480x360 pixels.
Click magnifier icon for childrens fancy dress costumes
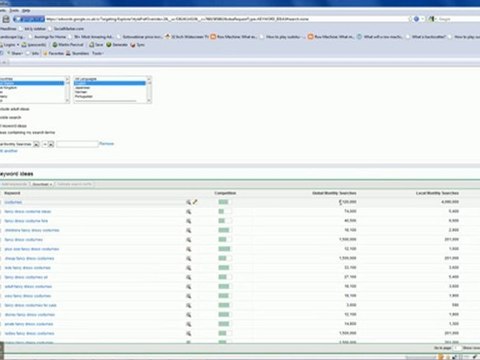(189, 230)
